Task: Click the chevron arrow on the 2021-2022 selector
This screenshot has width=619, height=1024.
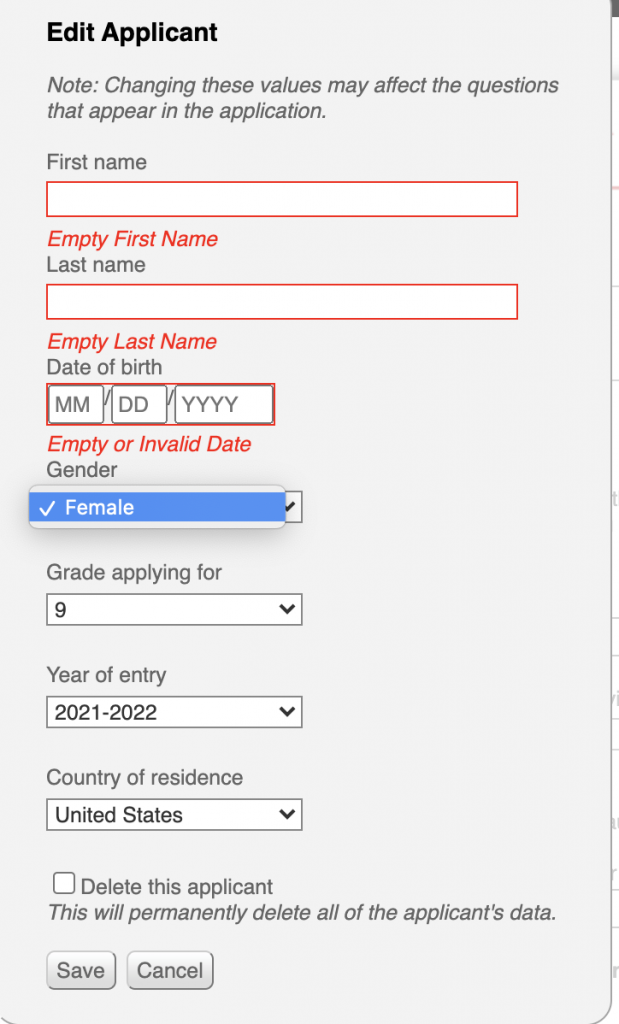Action: click(287, 712)
